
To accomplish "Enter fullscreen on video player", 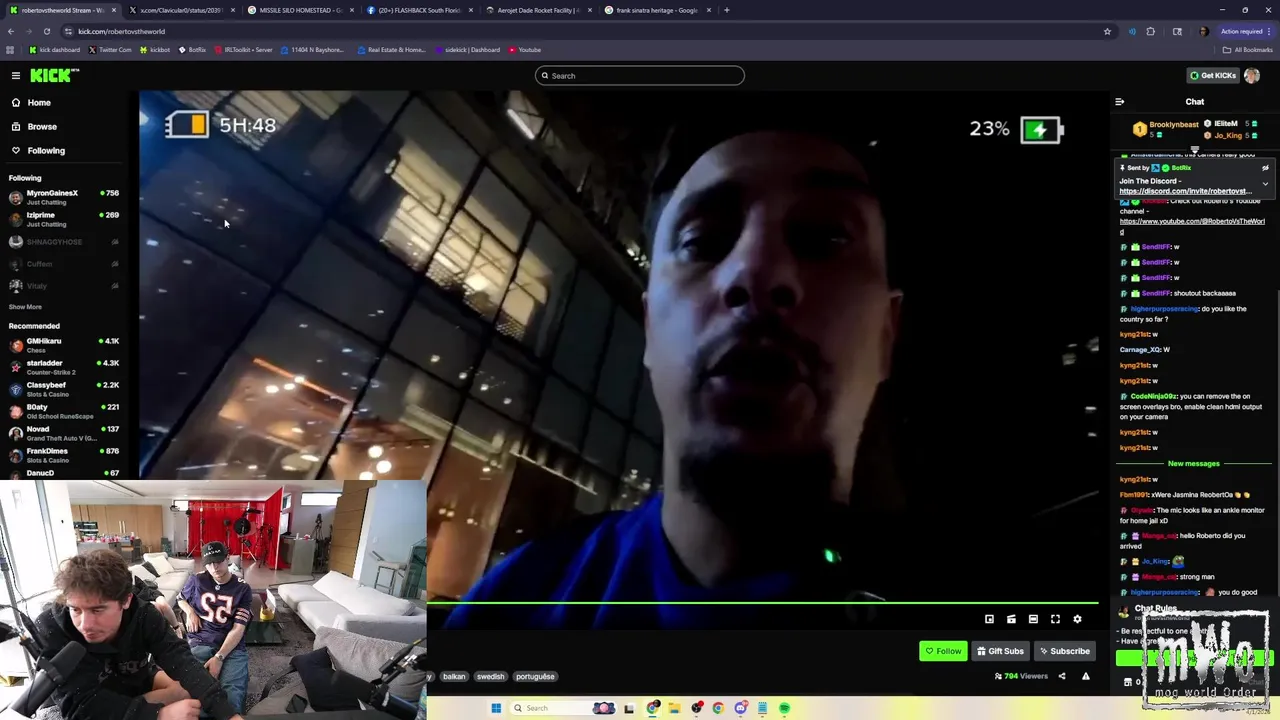I will [x=1055, y=619].
